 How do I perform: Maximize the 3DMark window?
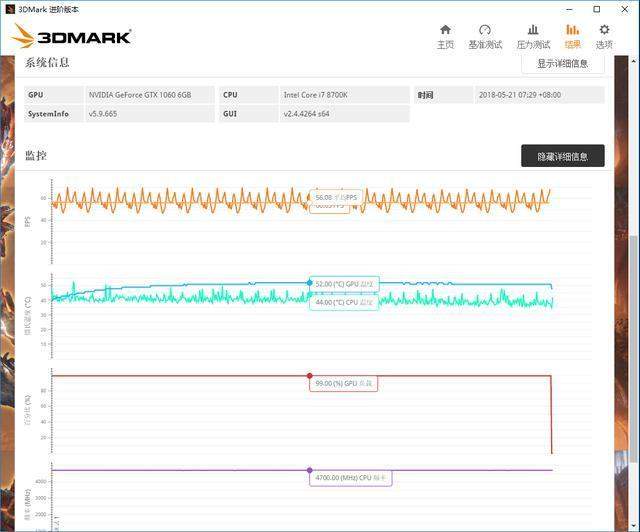pos(597,9)
